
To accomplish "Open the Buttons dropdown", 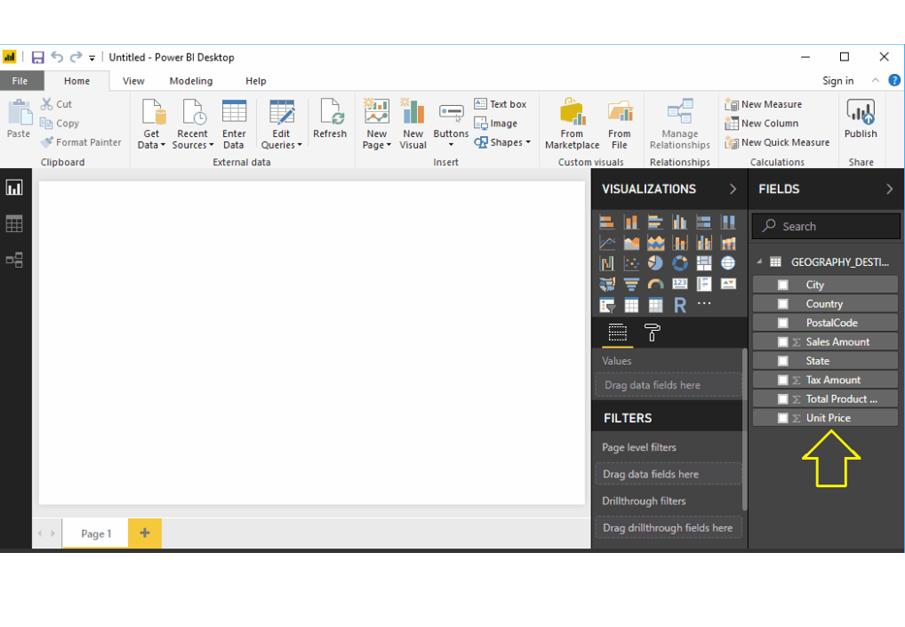I will 451,124.
